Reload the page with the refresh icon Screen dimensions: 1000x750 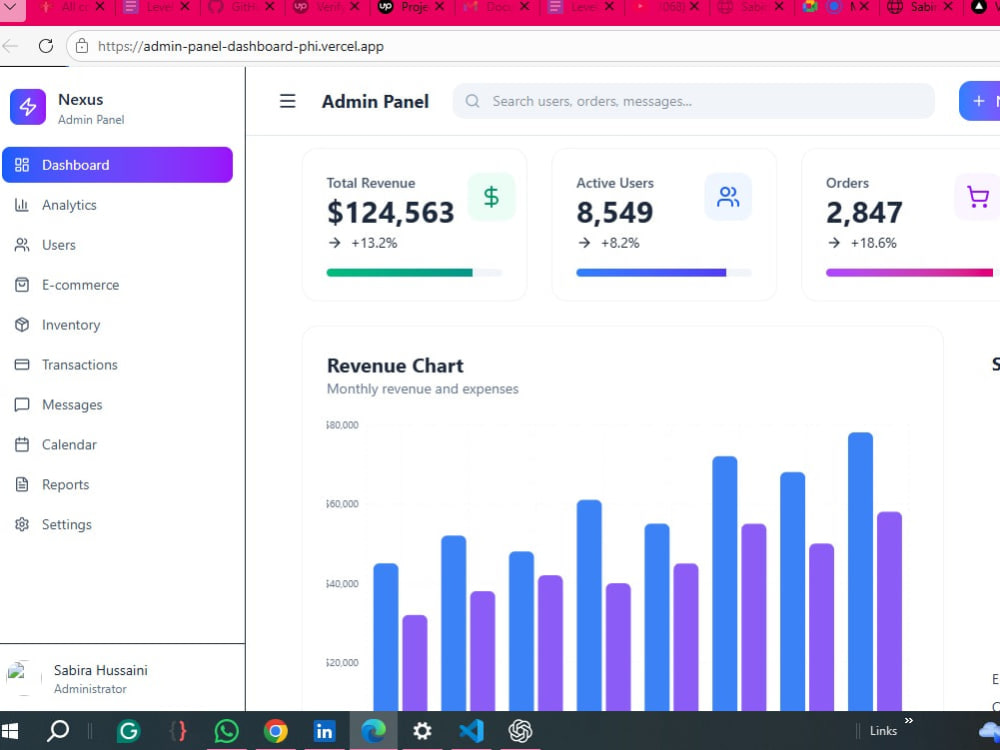pyautogui.click(x=45, y=46)
